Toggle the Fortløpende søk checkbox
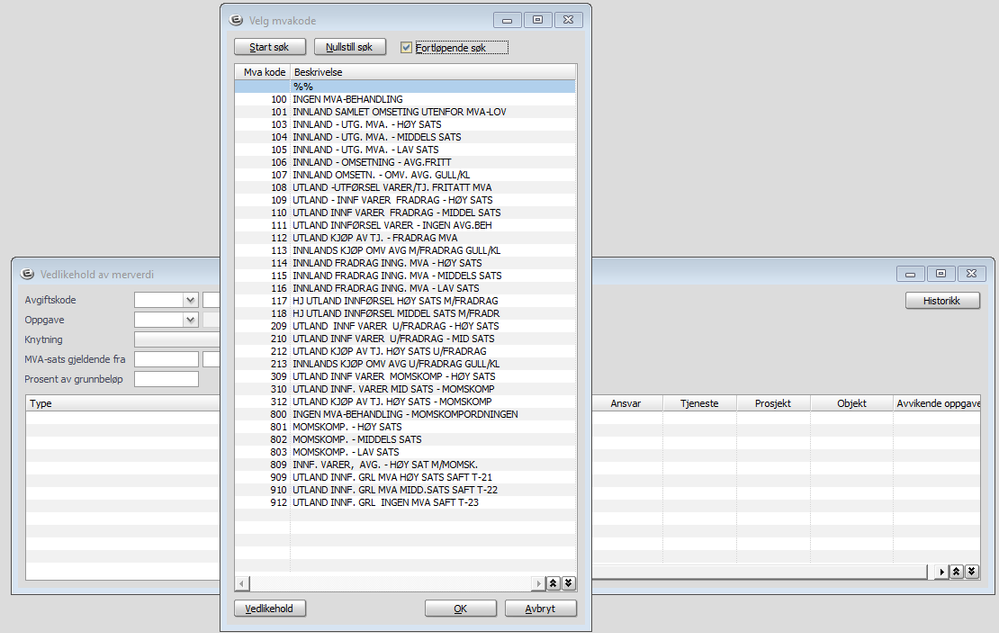Screen dimensions: 999x633 tap(406, 47)
